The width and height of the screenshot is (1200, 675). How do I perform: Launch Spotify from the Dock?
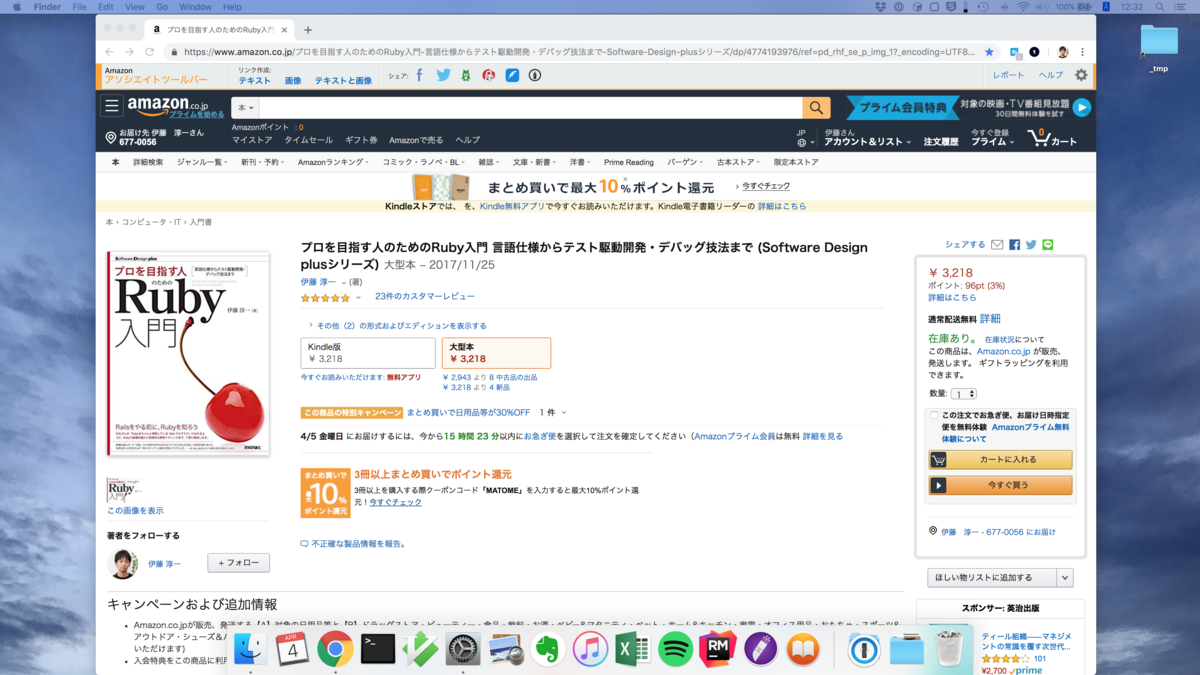676,650
